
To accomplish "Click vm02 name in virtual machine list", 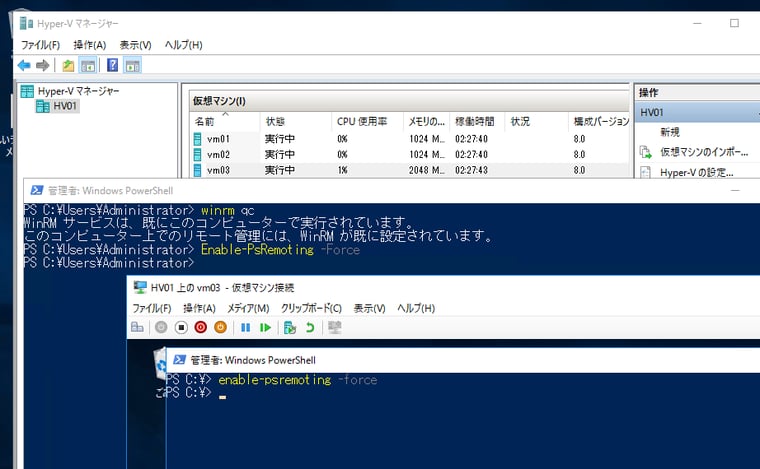I will click(218, 155).
